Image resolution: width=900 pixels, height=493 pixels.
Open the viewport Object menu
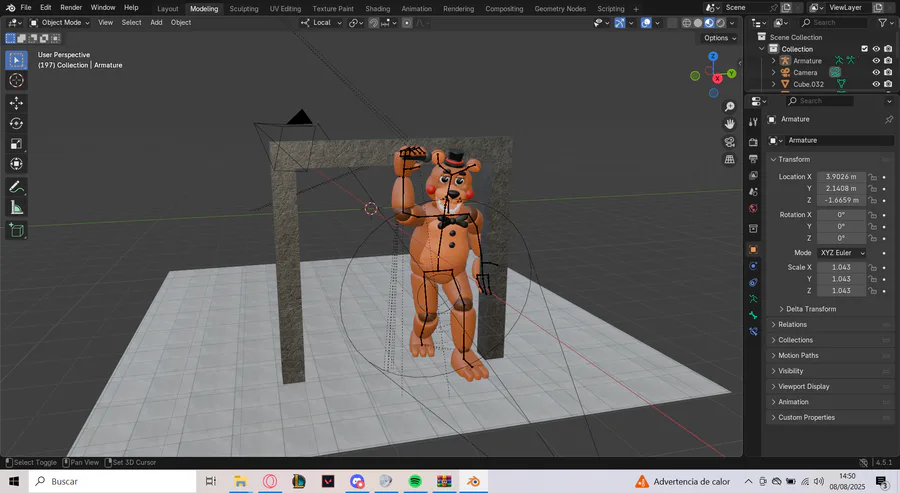(181, 22)
